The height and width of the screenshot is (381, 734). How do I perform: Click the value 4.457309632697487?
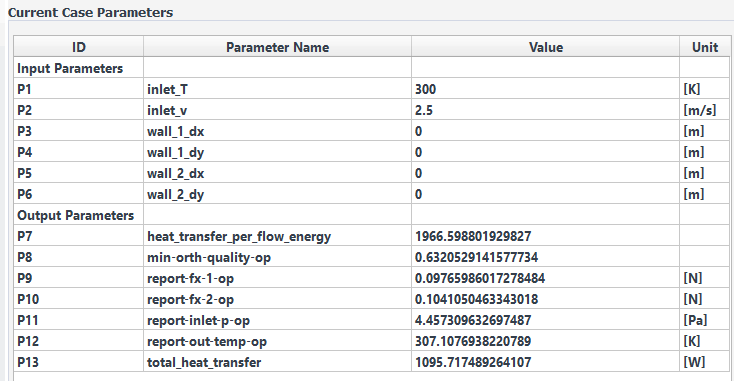[545, 320]
